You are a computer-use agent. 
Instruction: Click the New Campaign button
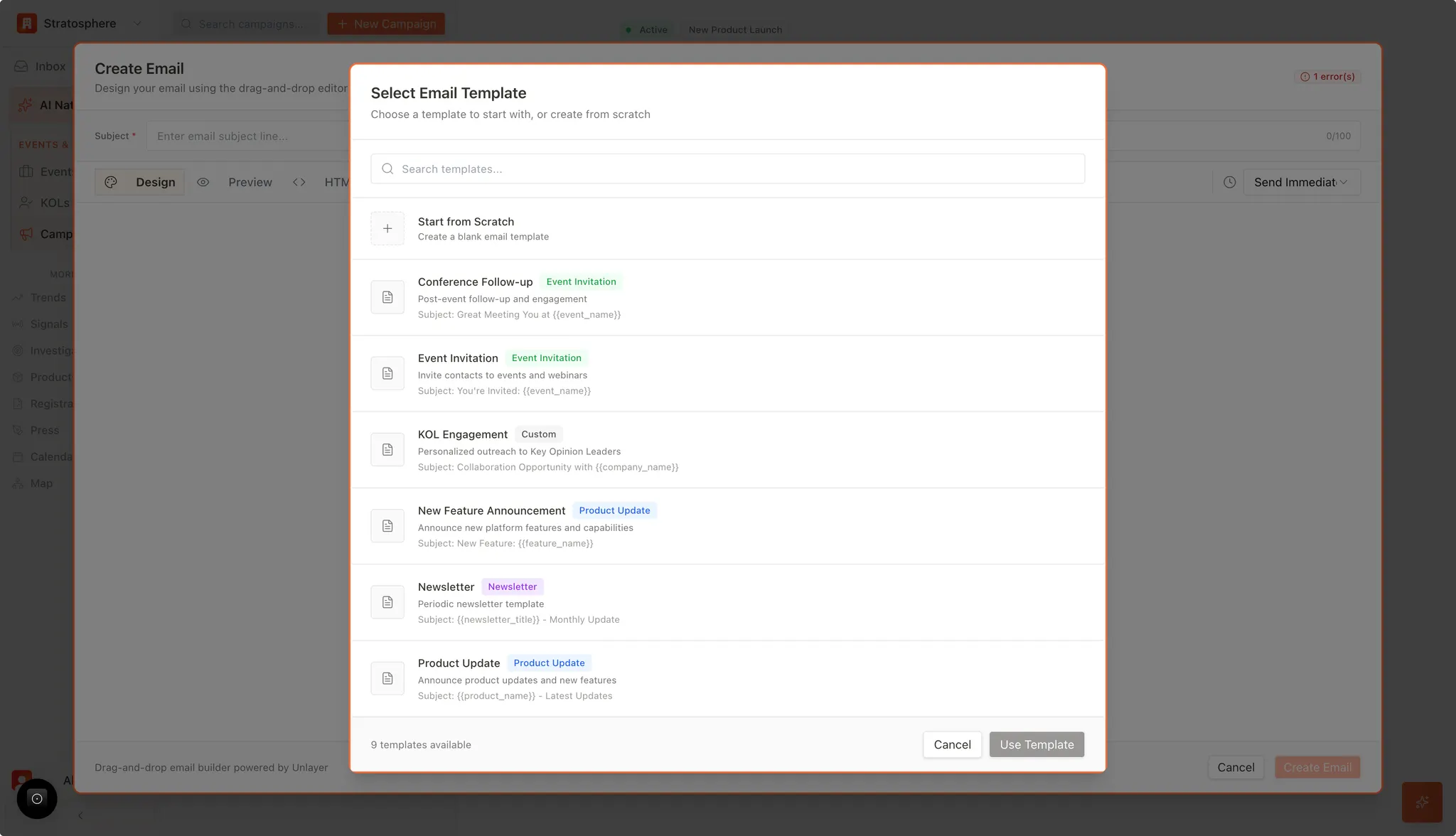coord(386,23)
